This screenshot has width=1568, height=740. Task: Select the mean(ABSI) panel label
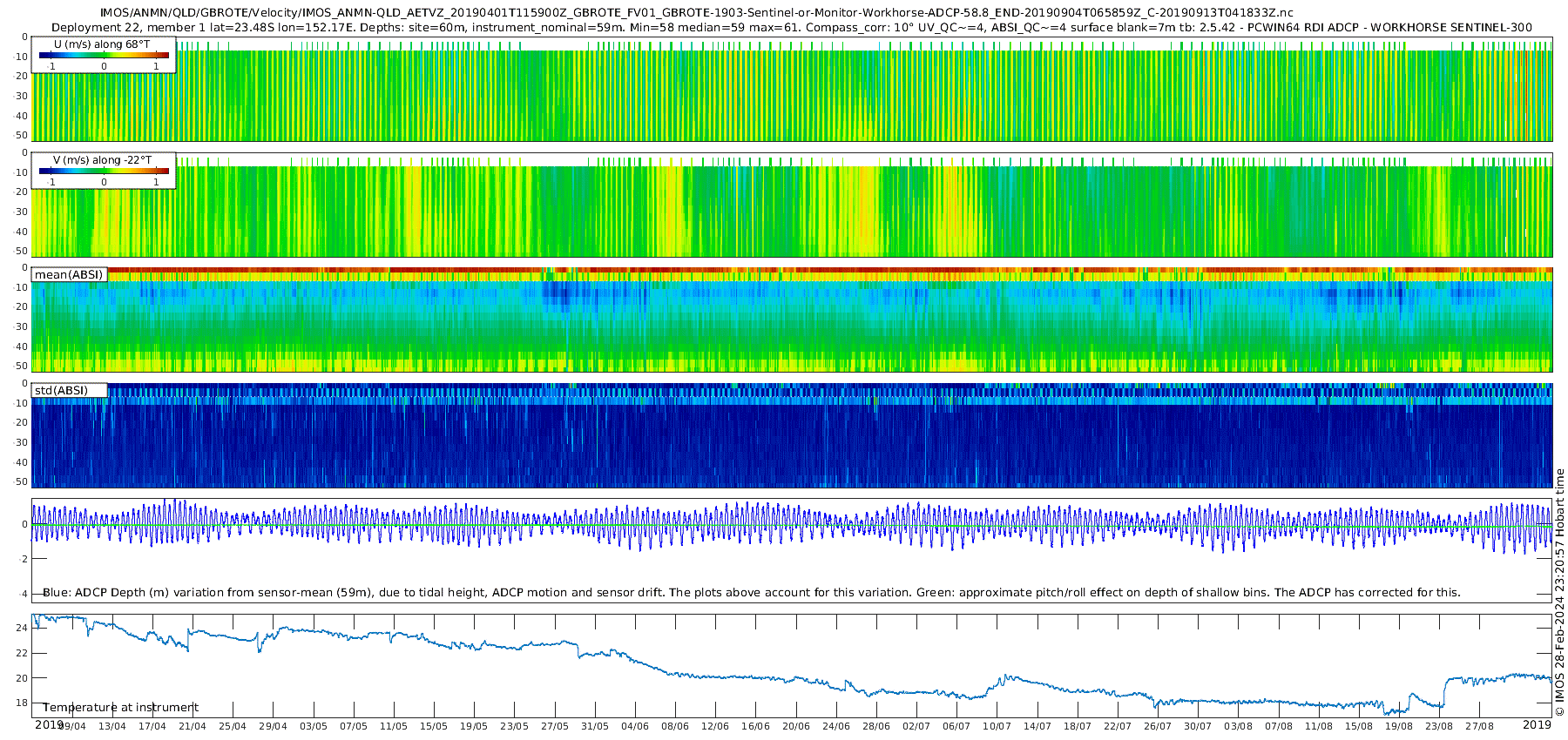69,274
